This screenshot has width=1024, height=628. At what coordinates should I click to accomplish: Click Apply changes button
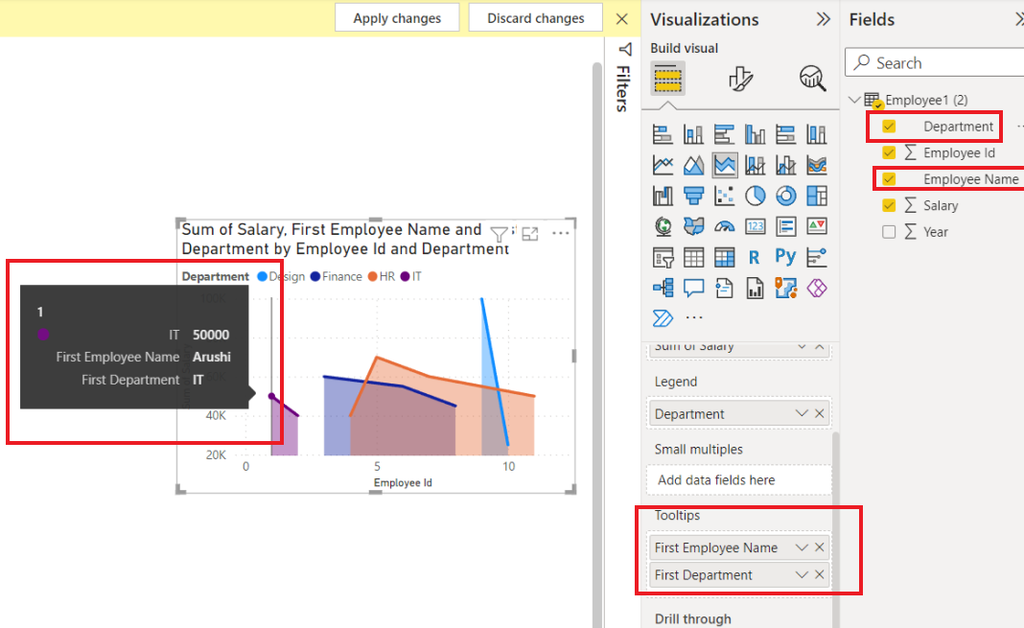(397, 18)
